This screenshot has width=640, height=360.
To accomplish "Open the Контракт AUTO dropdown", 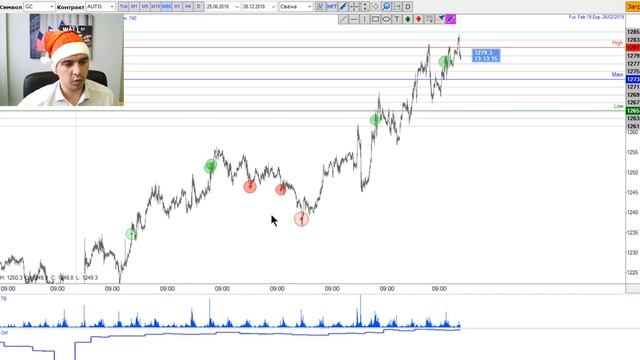I will pyautogui.click(x=100, y=7).
